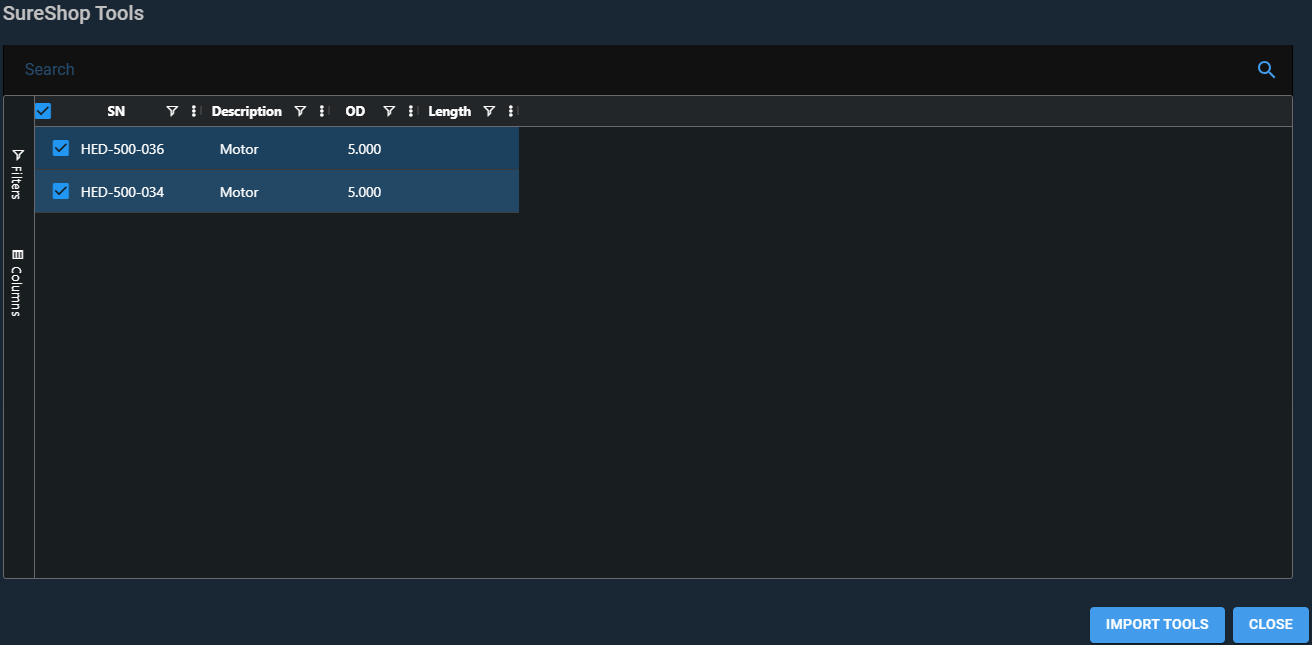Open the Description column filter icon
This screenshot has width=1312, height=645.
pos(300,111)
